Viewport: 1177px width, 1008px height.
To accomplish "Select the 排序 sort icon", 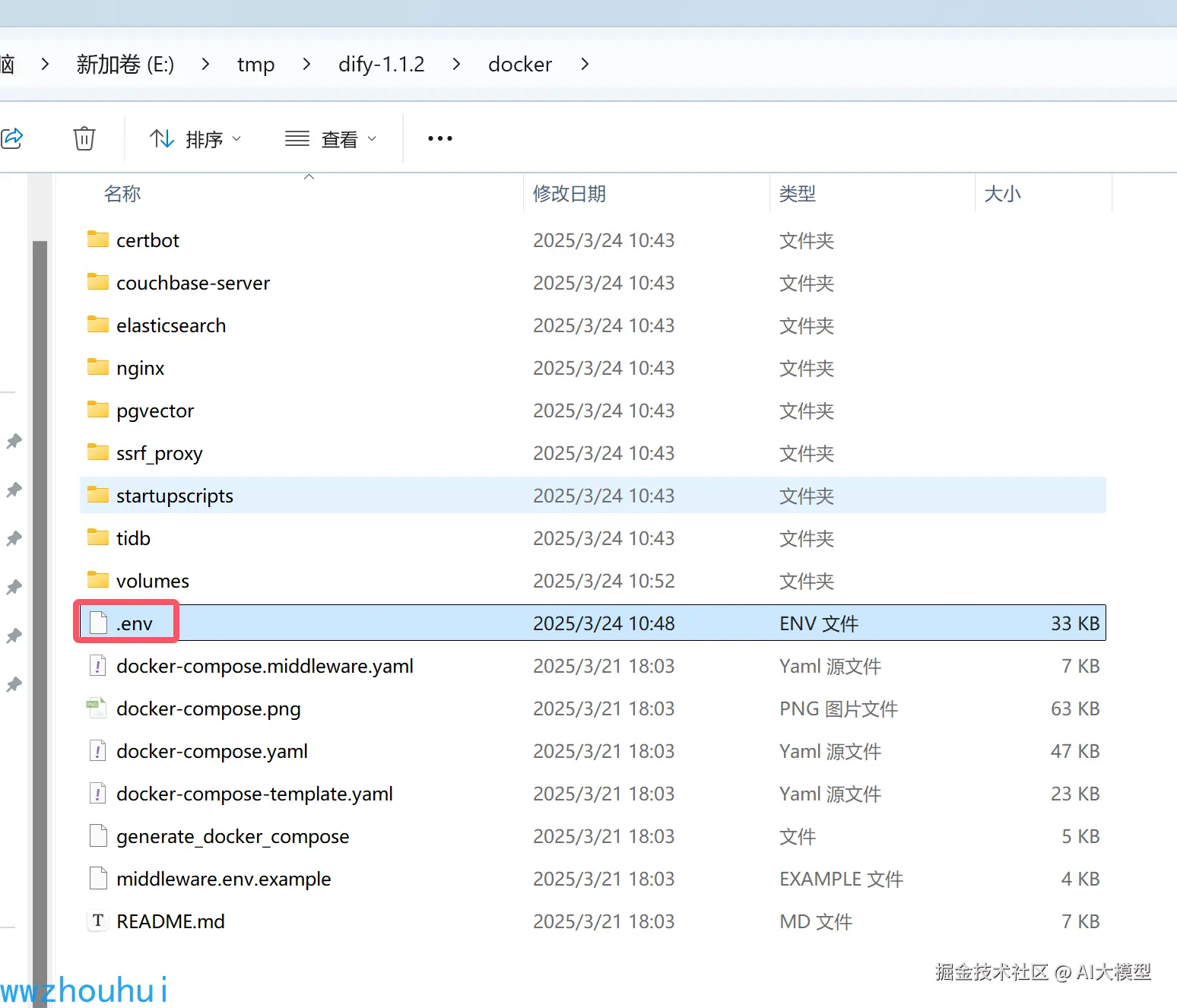I will pos(161,138).
